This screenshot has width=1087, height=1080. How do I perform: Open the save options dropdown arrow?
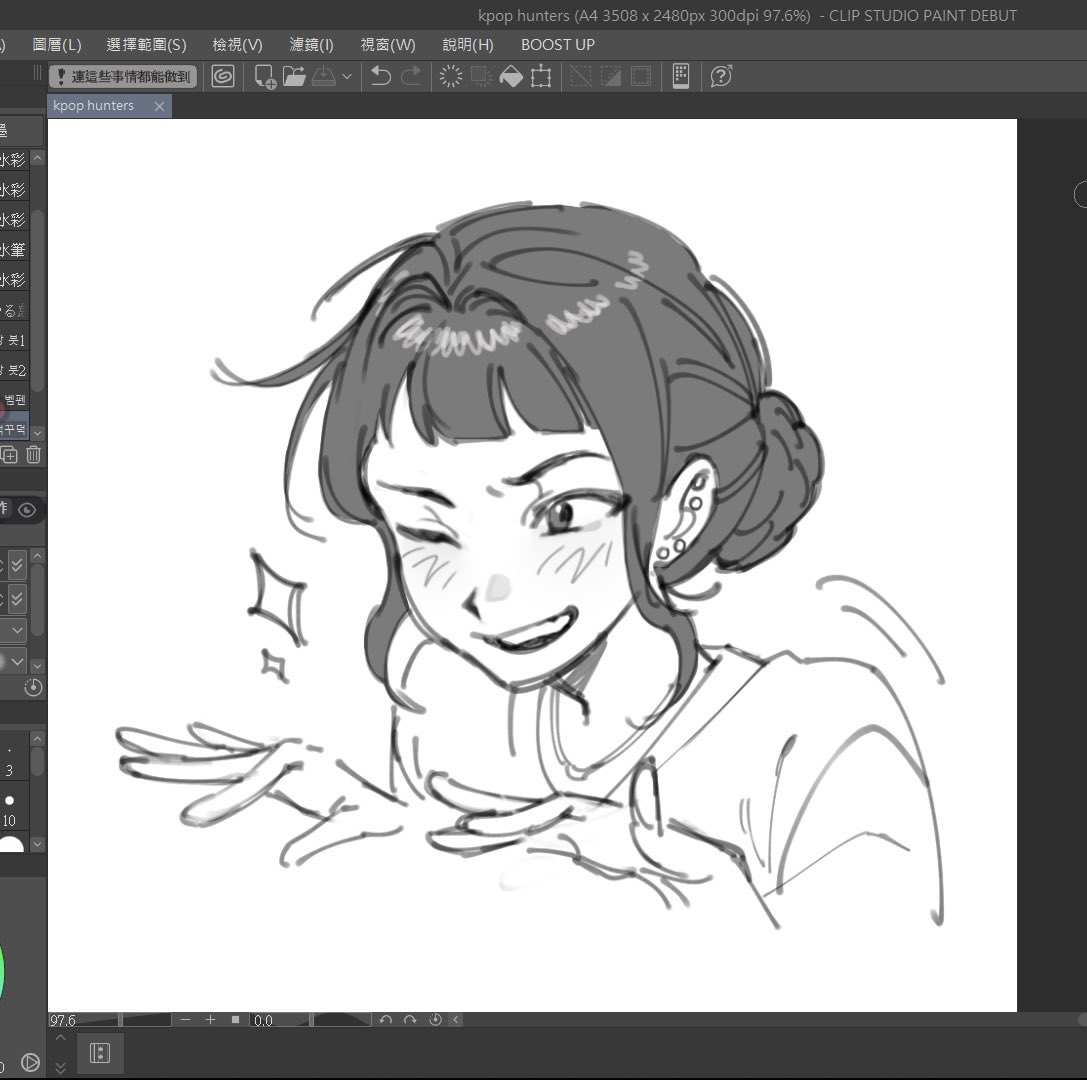[x=347, y=77]
